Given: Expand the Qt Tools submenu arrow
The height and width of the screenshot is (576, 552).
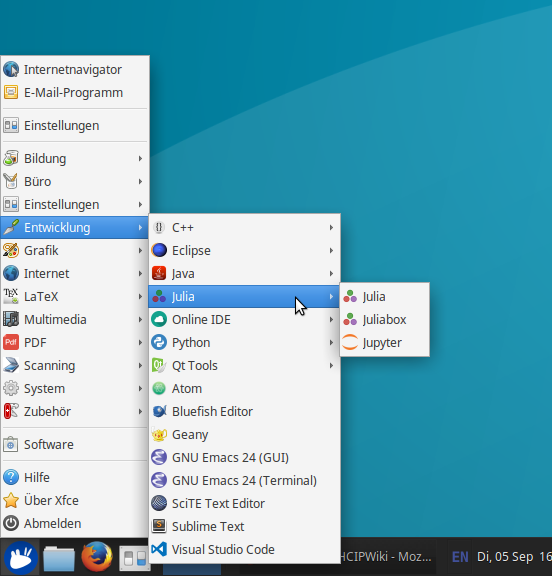Looking at the screenshot, I should (331, 366).
